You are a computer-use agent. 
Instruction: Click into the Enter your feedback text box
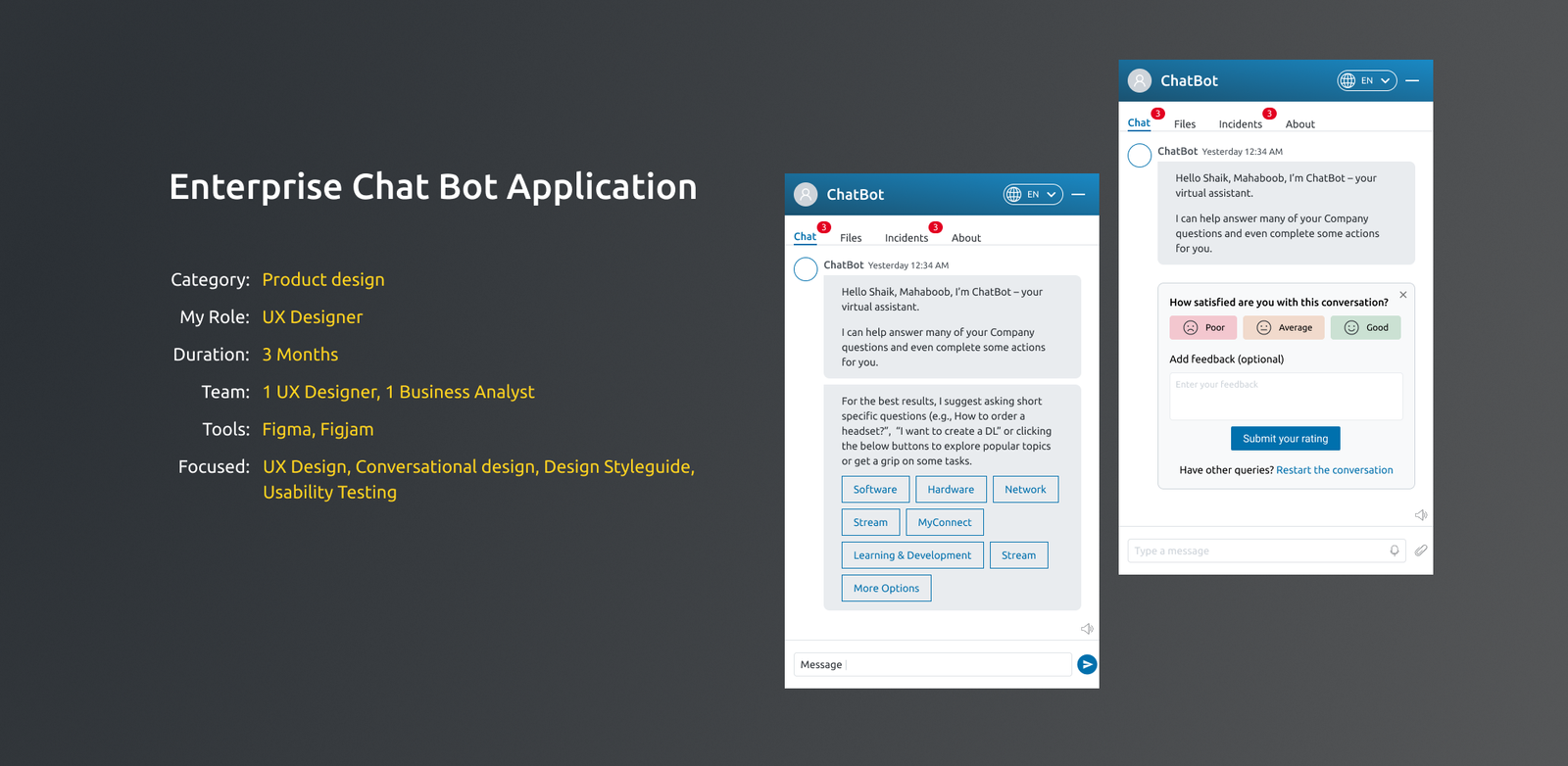tap(1286, 397)
